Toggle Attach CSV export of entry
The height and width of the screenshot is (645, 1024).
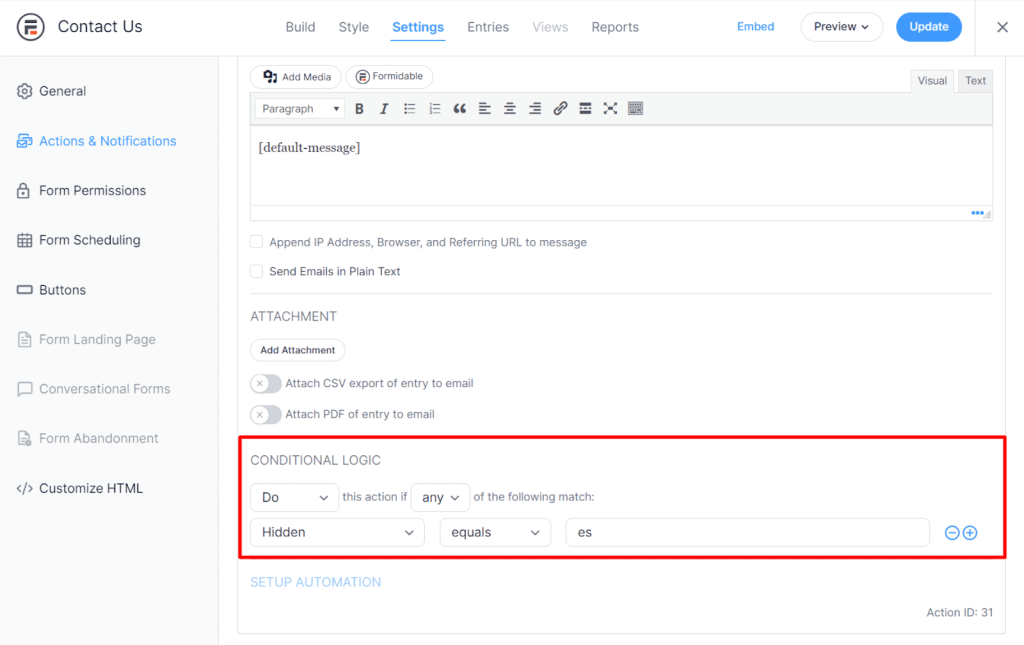pyautogui.click(x=266, y=383)
